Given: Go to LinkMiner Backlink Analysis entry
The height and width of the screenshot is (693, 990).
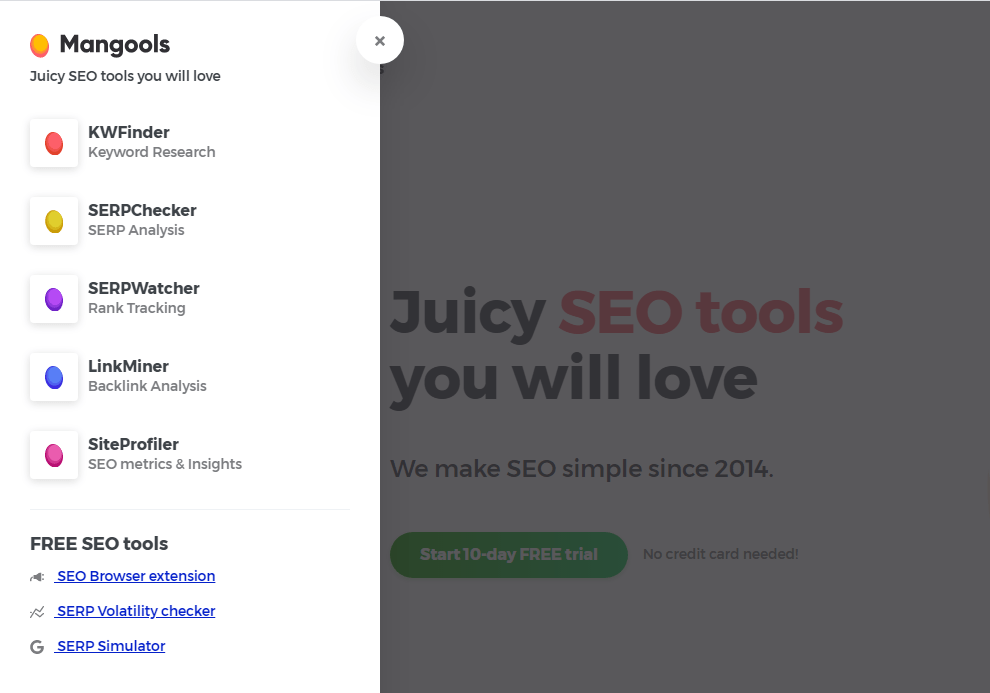Looking at the screenshot, I should (x=147, y=376).
